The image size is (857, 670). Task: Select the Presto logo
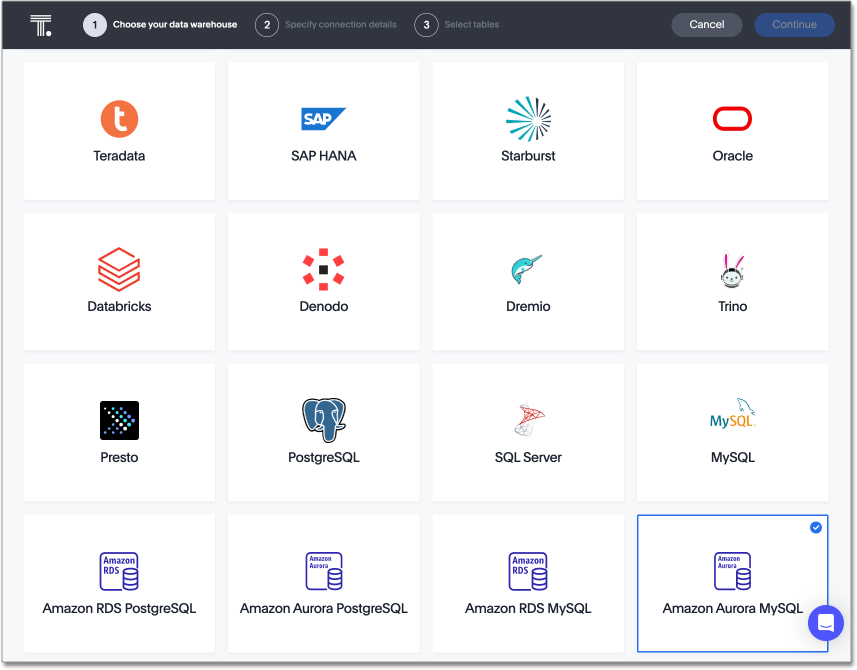(119, 419)
